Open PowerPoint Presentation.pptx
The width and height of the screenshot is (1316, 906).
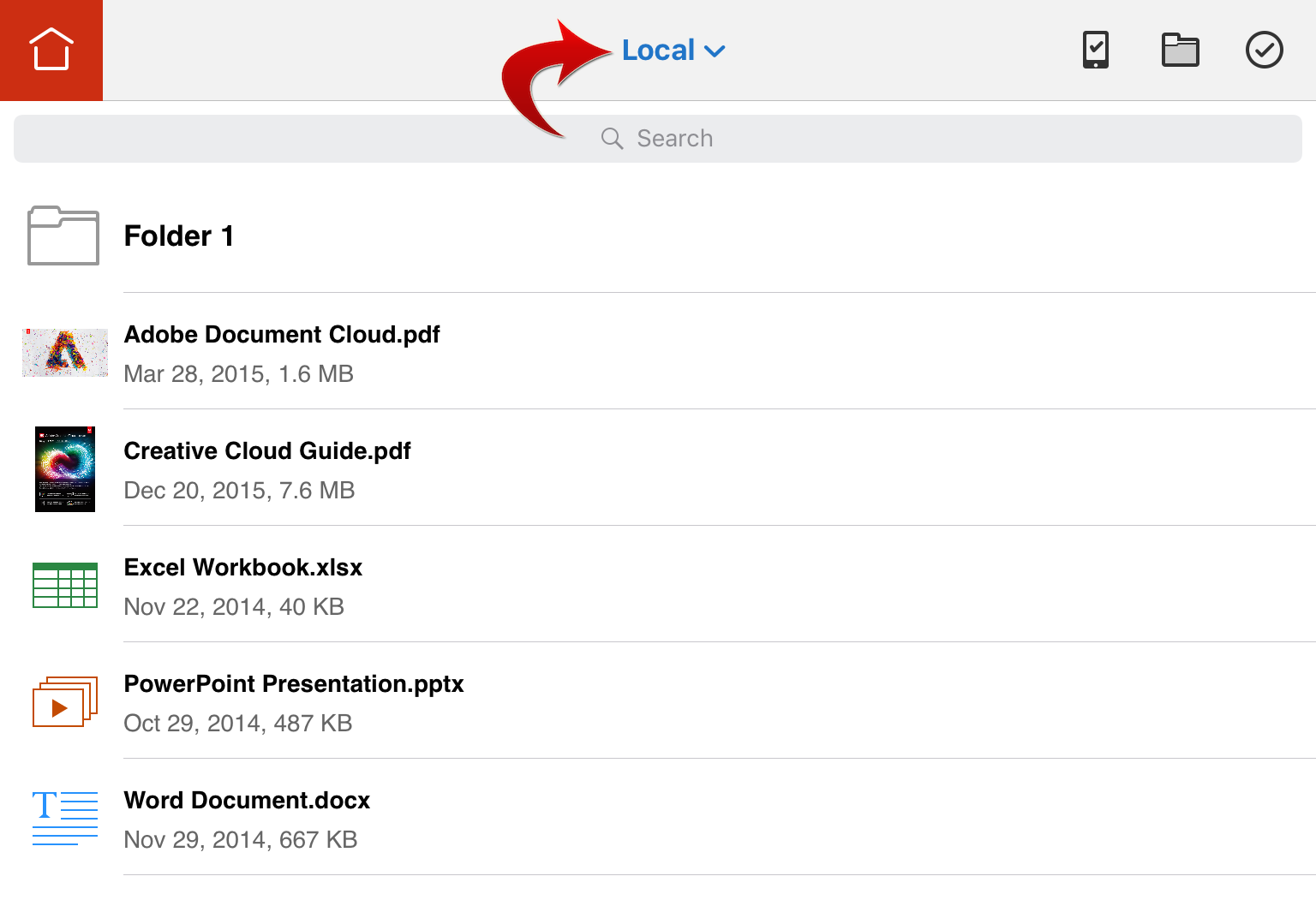pos(658,701)
